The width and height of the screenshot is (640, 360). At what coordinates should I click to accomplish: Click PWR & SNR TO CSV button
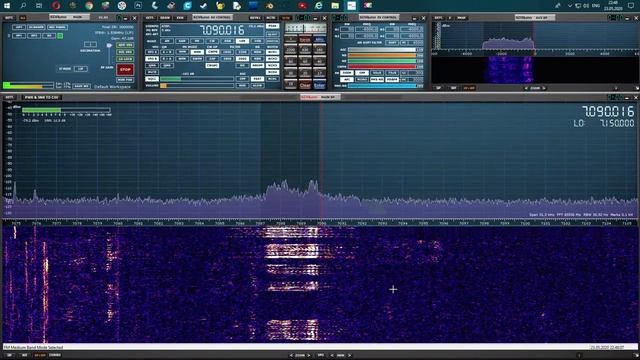[42, 97]
